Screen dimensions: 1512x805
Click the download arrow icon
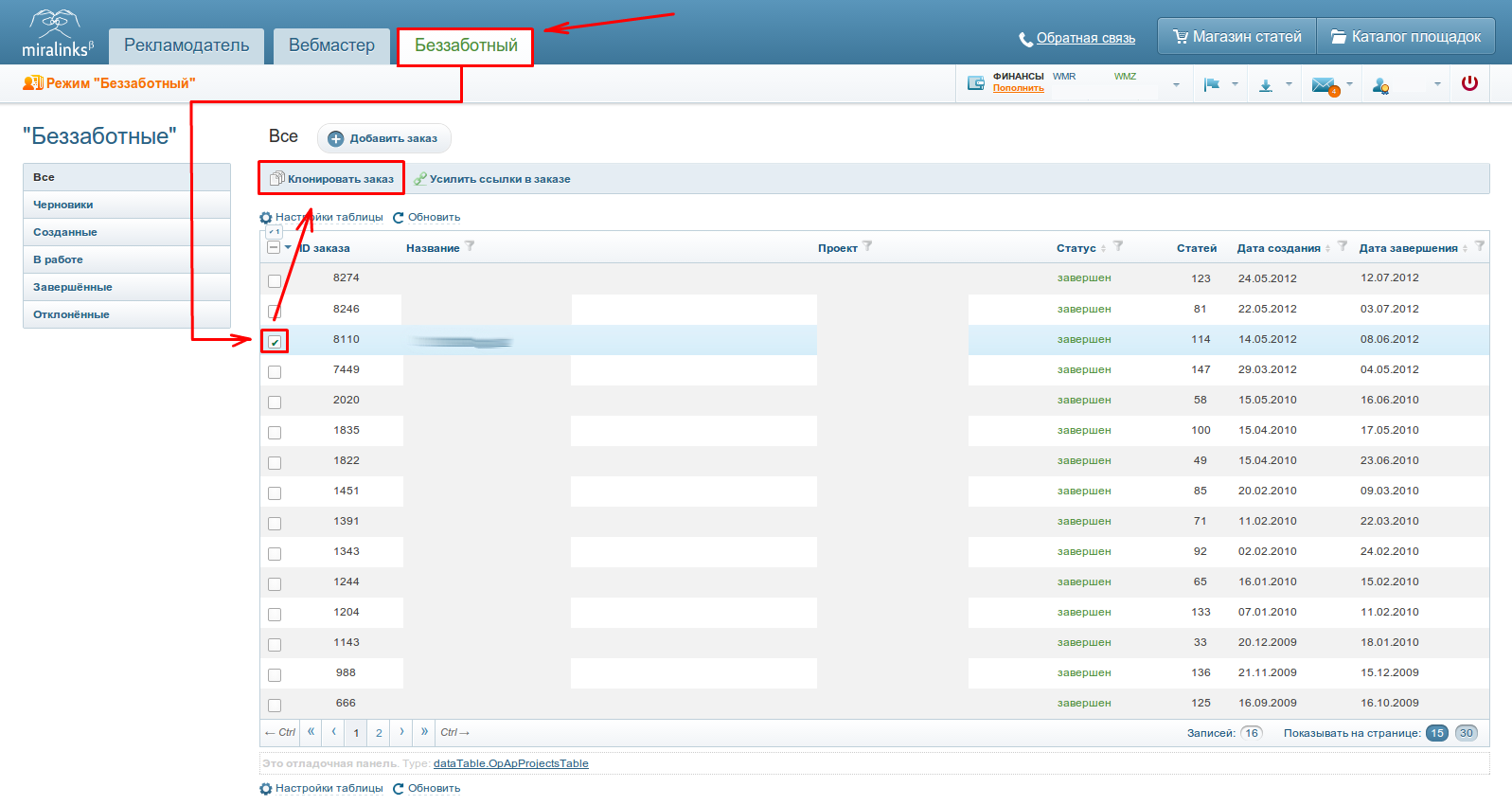(x=1266, y=85)
